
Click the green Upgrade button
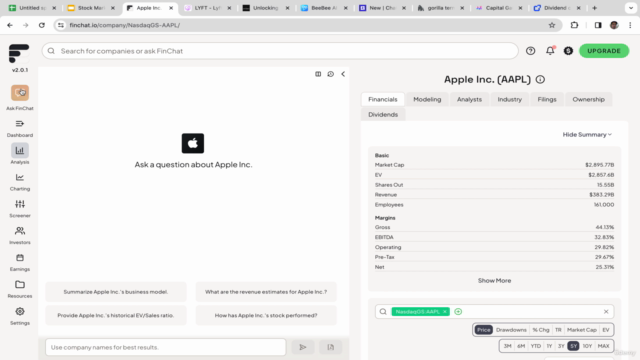(x=604, y=51)
